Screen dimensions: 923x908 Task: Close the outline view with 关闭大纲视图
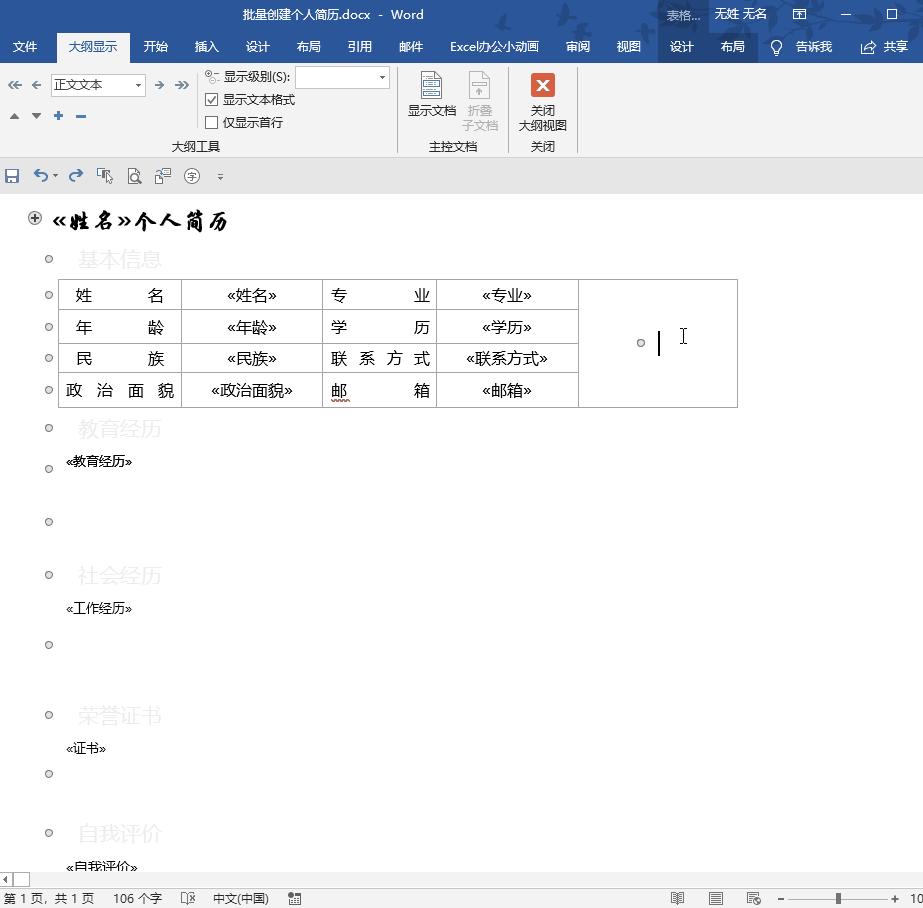(541, 105)
